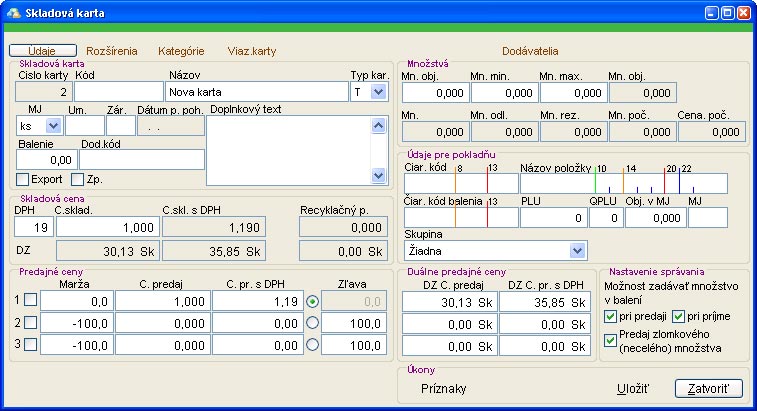Tick the Zp. checkbox
The height and width of the screenshot is (411, 757).
(x=78, y=179)
